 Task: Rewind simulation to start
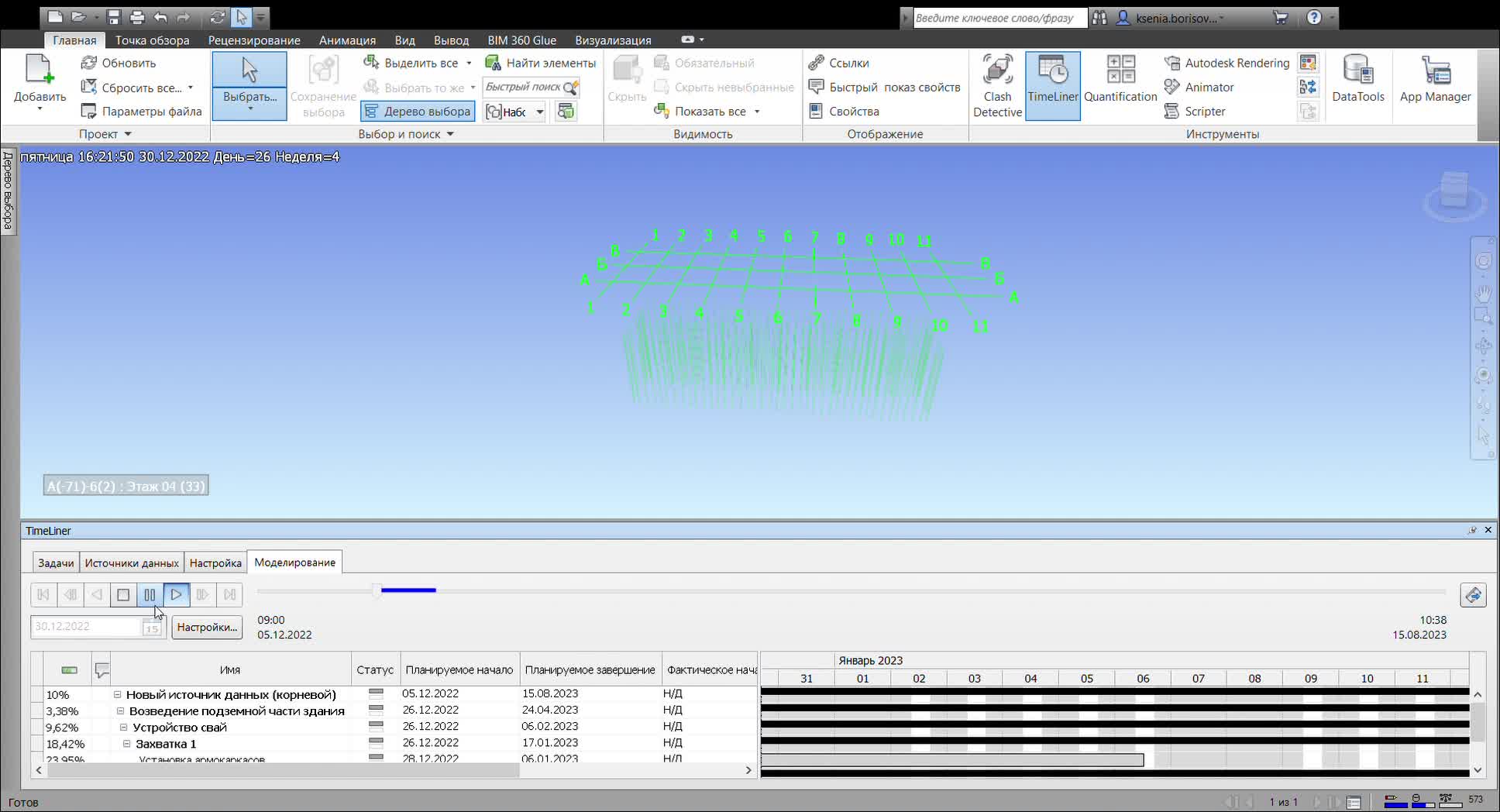tap(43, 594)
